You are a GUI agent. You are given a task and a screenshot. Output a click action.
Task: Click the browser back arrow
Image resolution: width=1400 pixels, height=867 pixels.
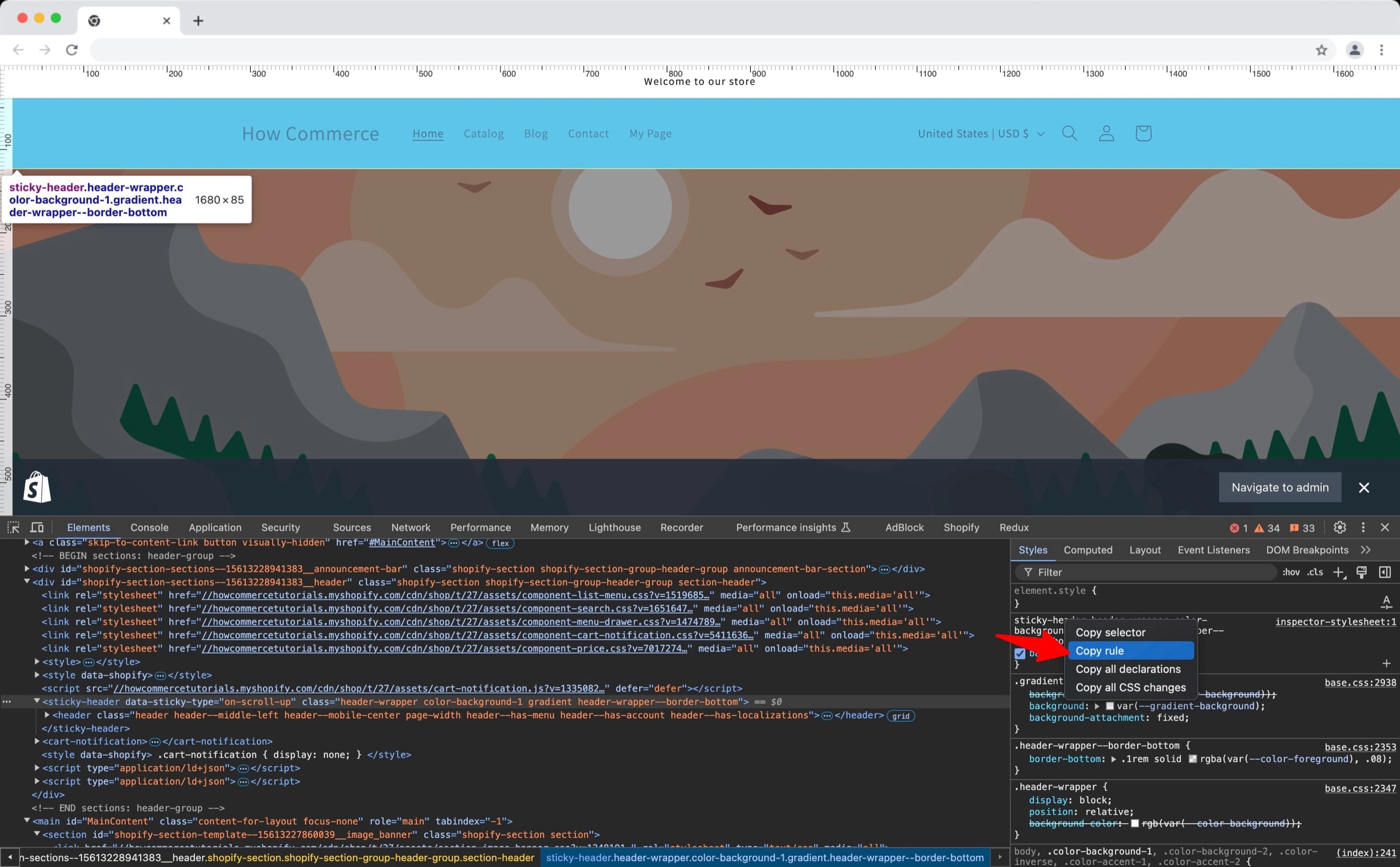tap(18, 50)
